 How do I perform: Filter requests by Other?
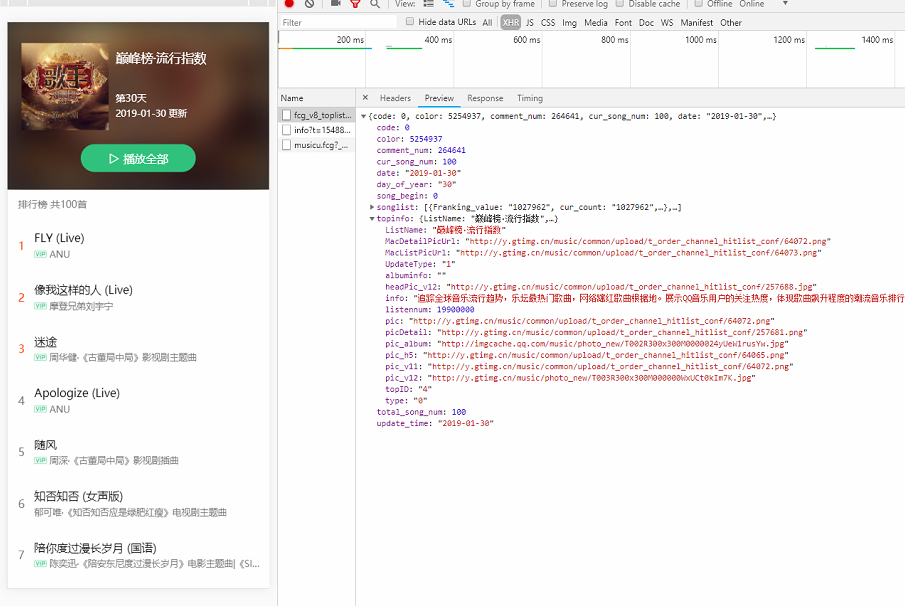[x=731, y=23]
